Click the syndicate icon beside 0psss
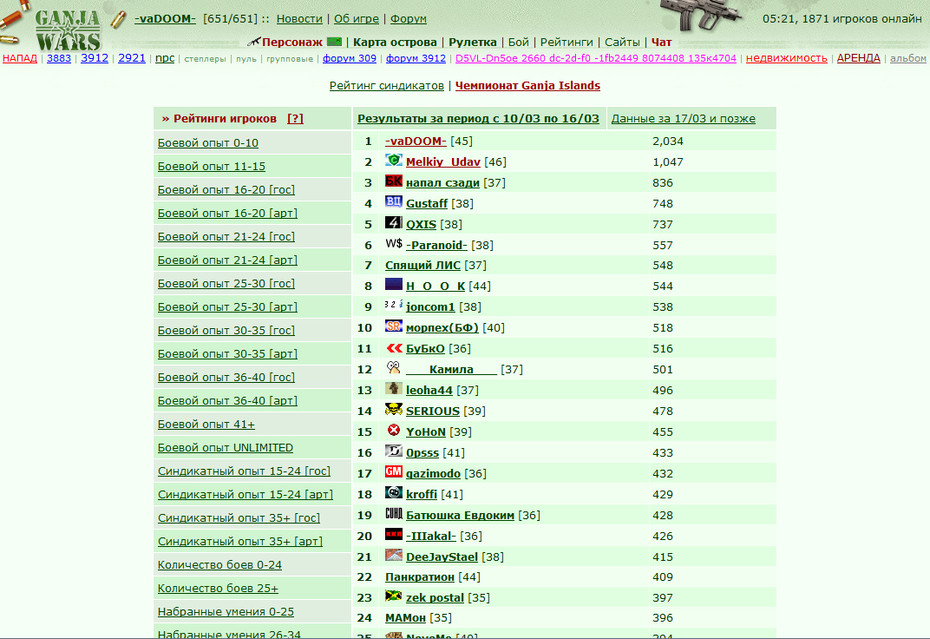930x639 pixels. (393, 451)
